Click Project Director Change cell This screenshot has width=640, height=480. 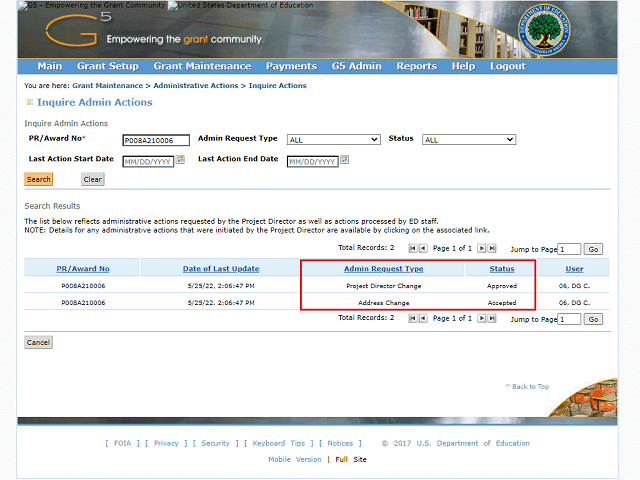tap(384, 286)
